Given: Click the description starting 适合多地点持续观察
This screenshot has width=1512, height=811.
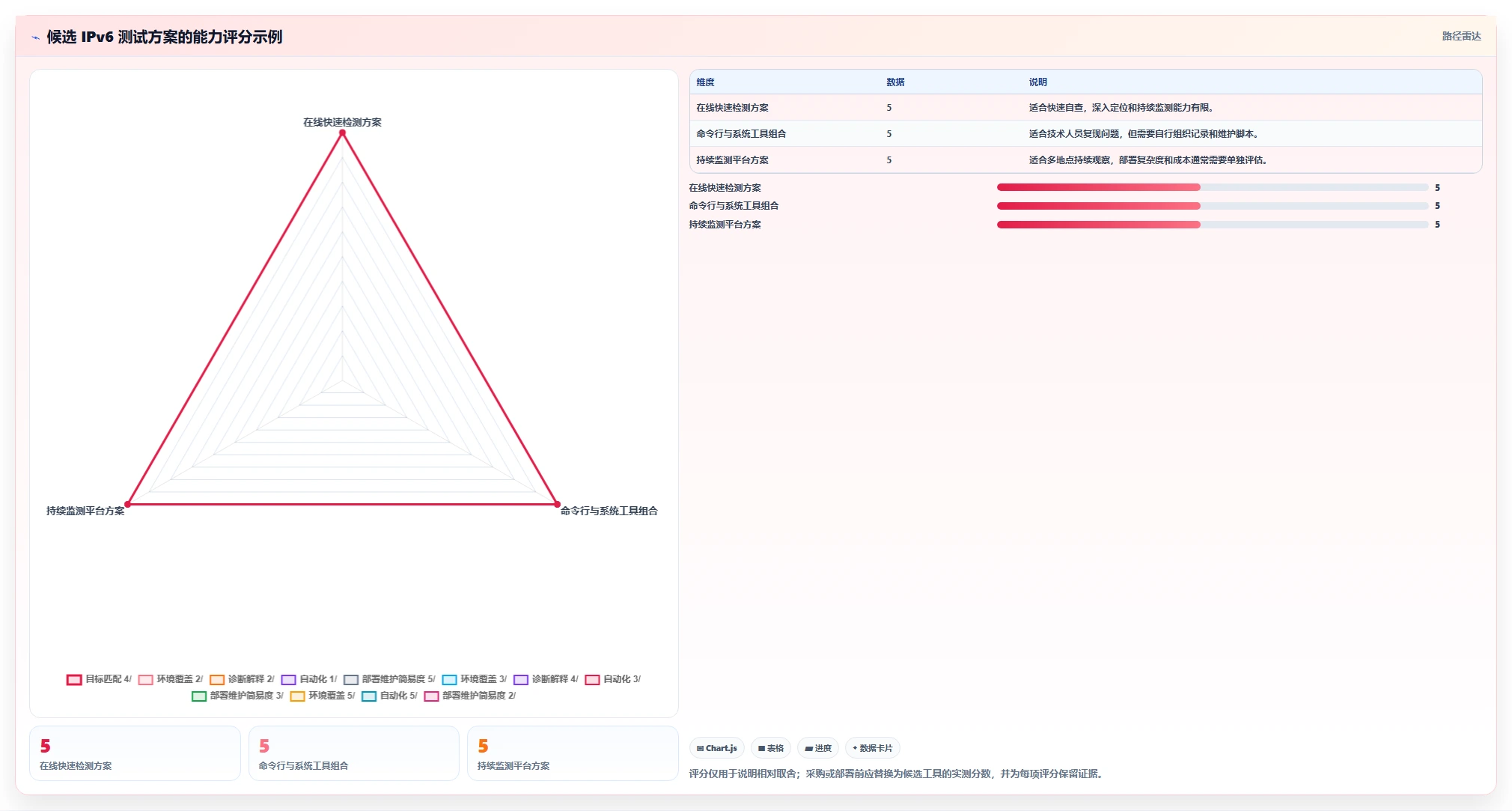Looking at the screenshot, I should [x=1149, y=160].
